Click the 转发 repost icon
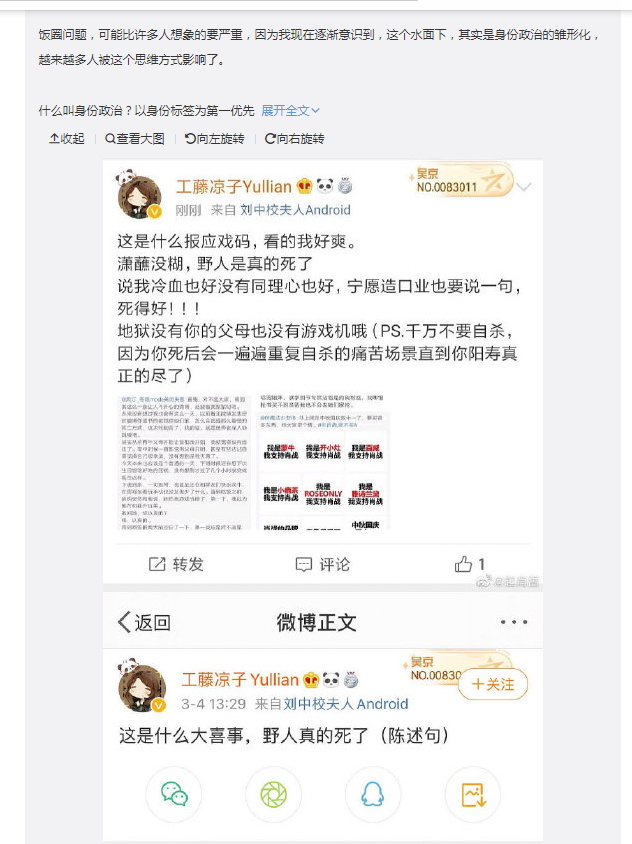Viewport: 632px width, 844px height. point(157,564)
